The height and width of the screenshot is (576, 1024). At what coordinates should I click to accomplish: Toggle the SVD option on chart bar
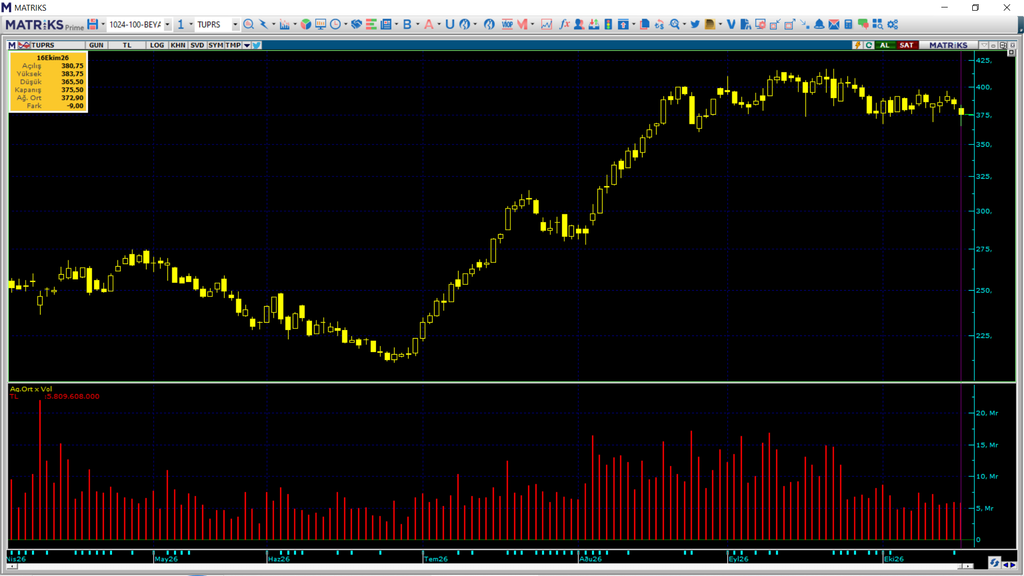click(197, 45)
